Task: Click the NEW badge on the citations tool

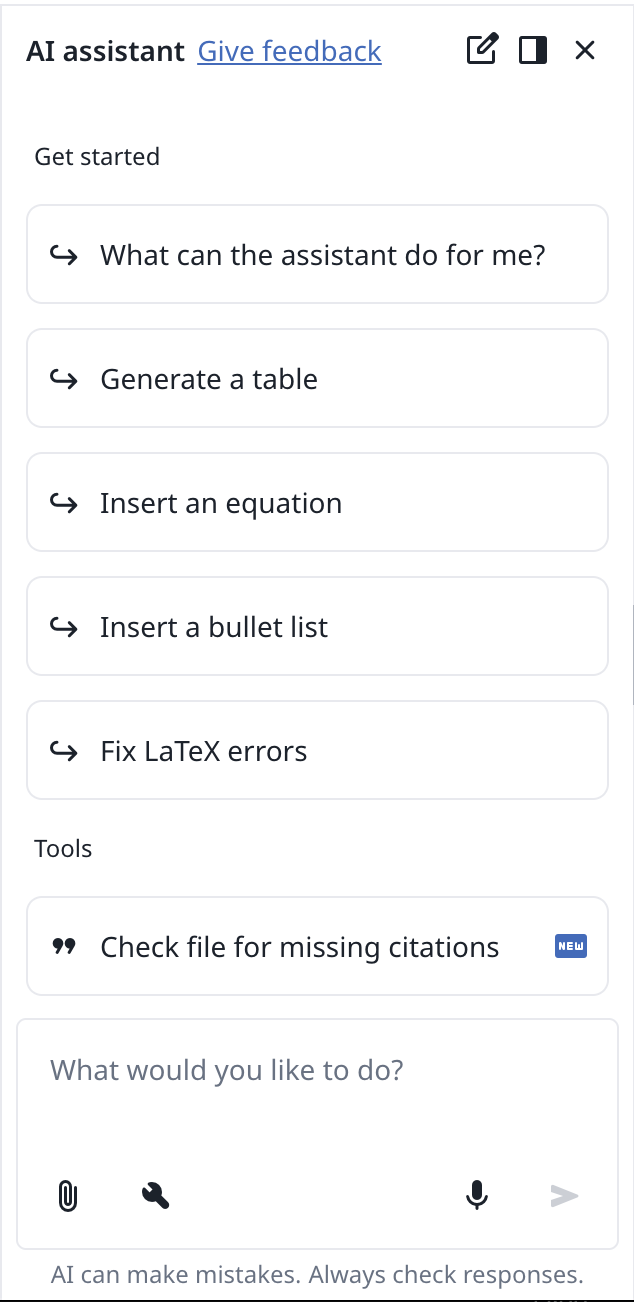Action: [x=570, y=946]
